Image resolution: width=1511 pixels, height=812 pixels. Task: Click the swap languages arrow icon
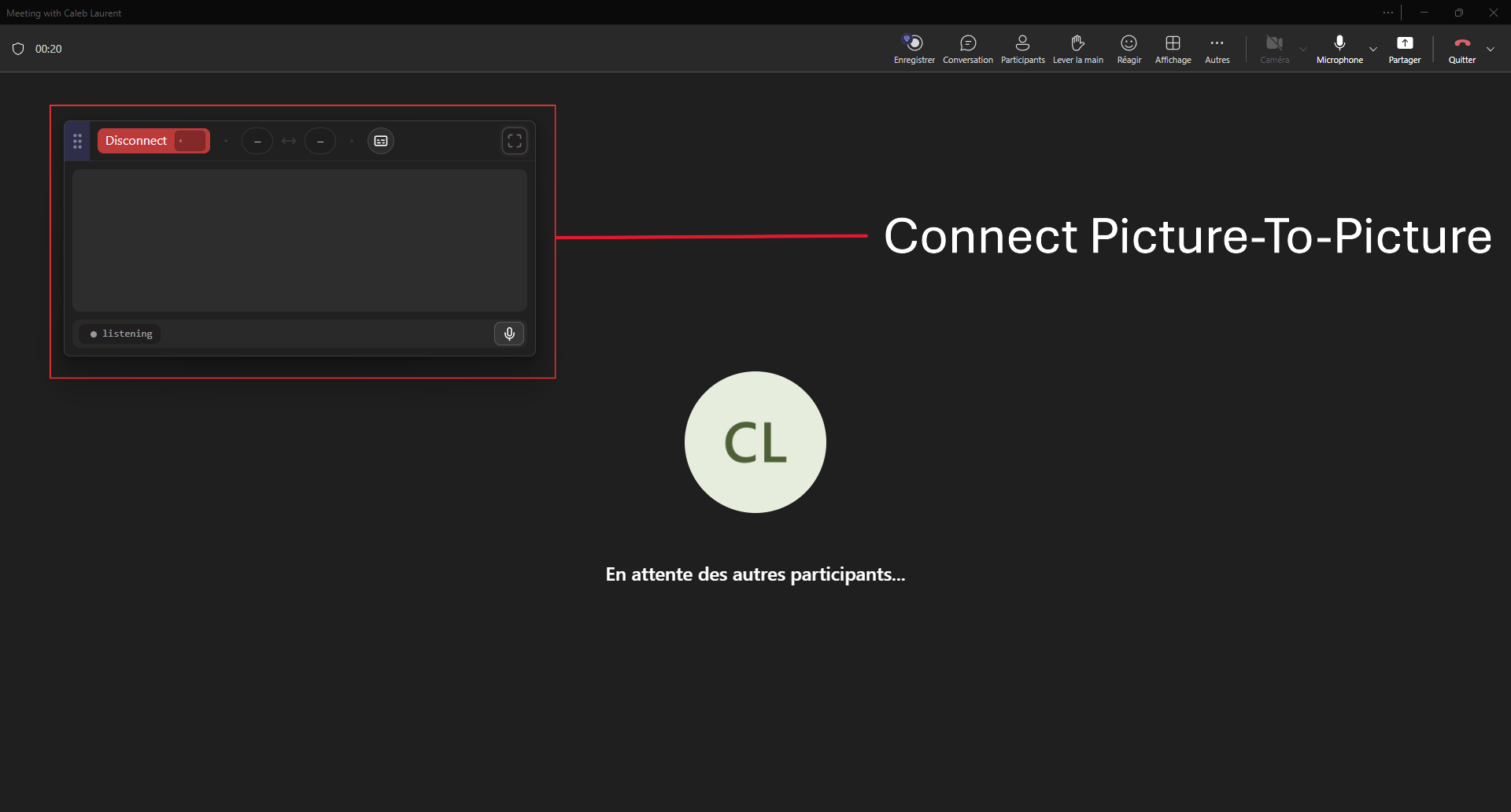point(289,141)
